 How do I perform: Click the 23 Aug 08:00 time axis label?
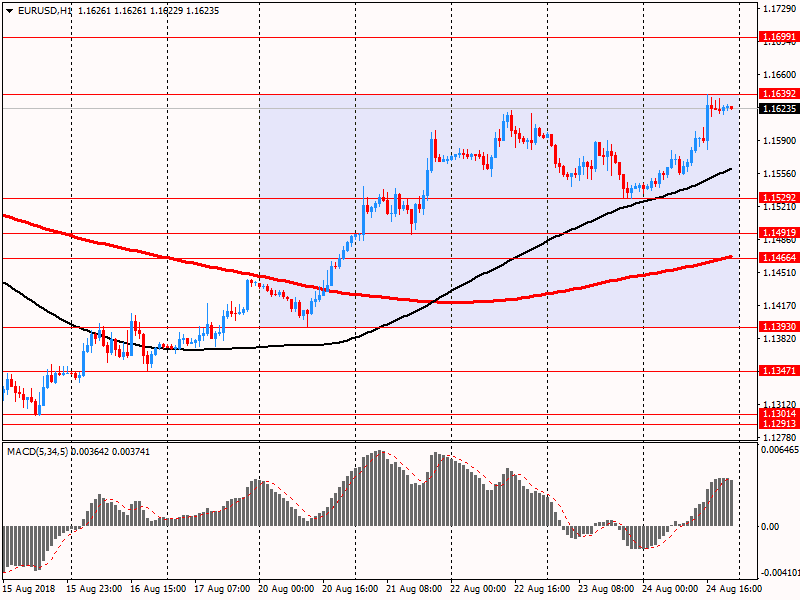(607, 589)
